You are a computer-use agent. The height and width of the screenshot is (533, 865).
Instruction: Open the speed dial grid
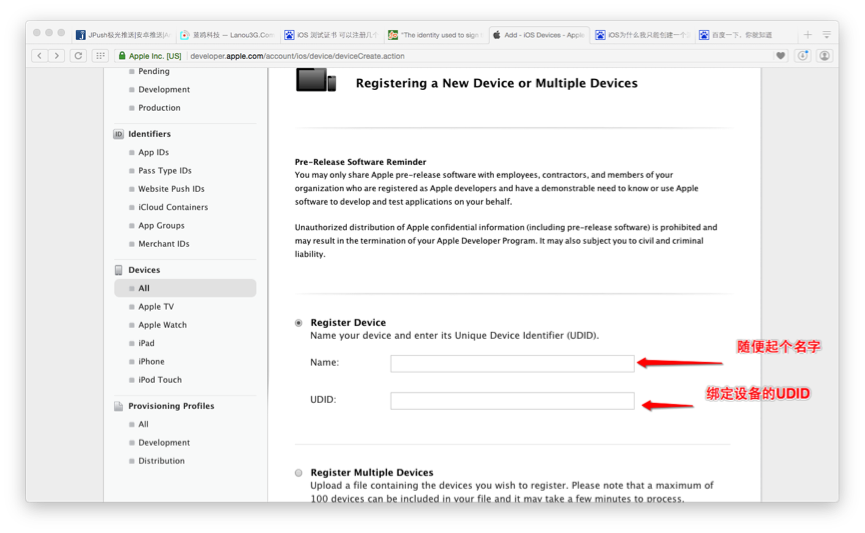(x=100, y=56)
